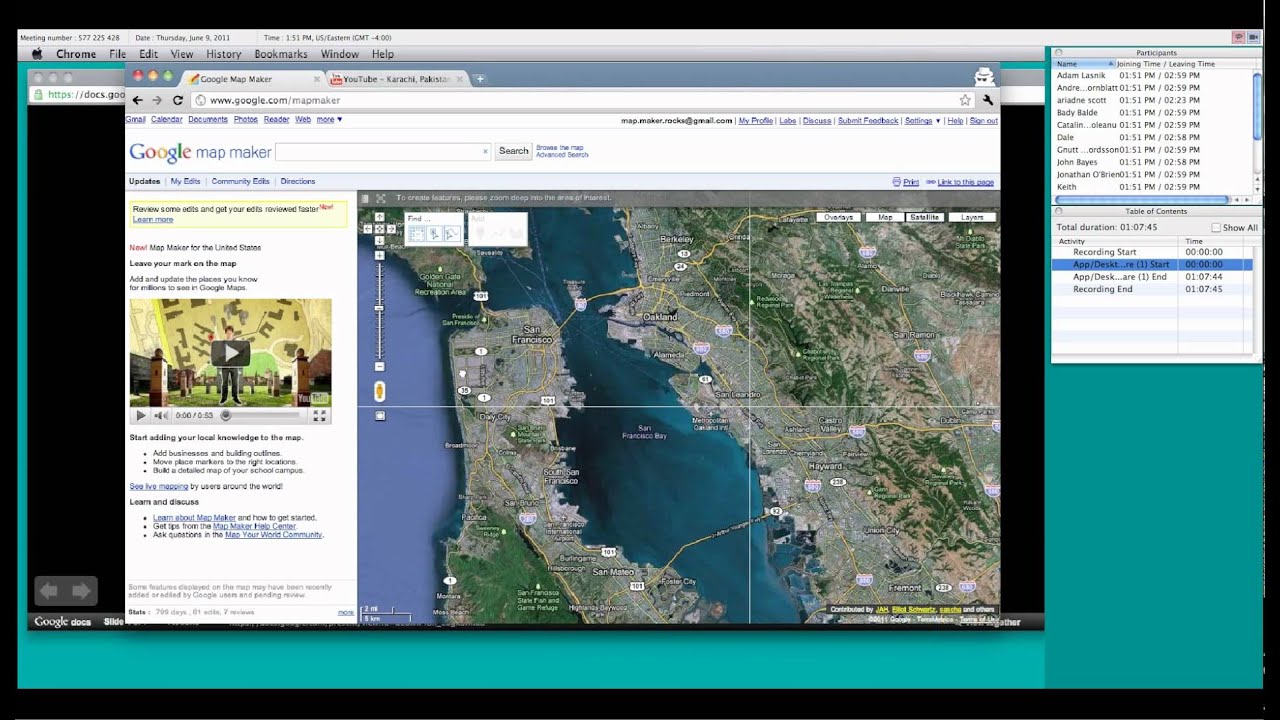Click the Print link
1280x720 pixels.
coord(911,182)
